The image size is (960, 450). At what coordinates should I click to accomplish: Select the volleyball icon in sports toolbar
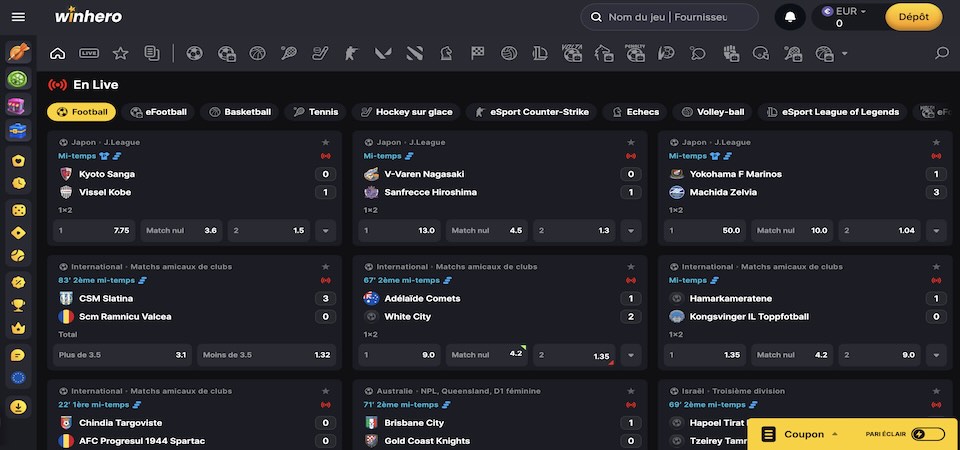pos(509,53)
